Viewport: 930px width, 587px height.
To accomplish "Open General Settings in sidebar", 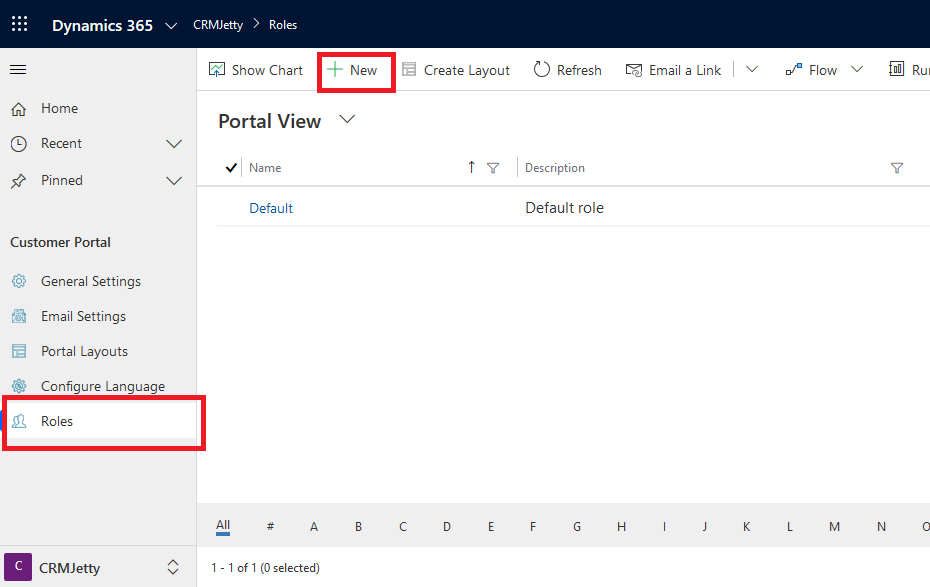I will [x=90, y=281].
